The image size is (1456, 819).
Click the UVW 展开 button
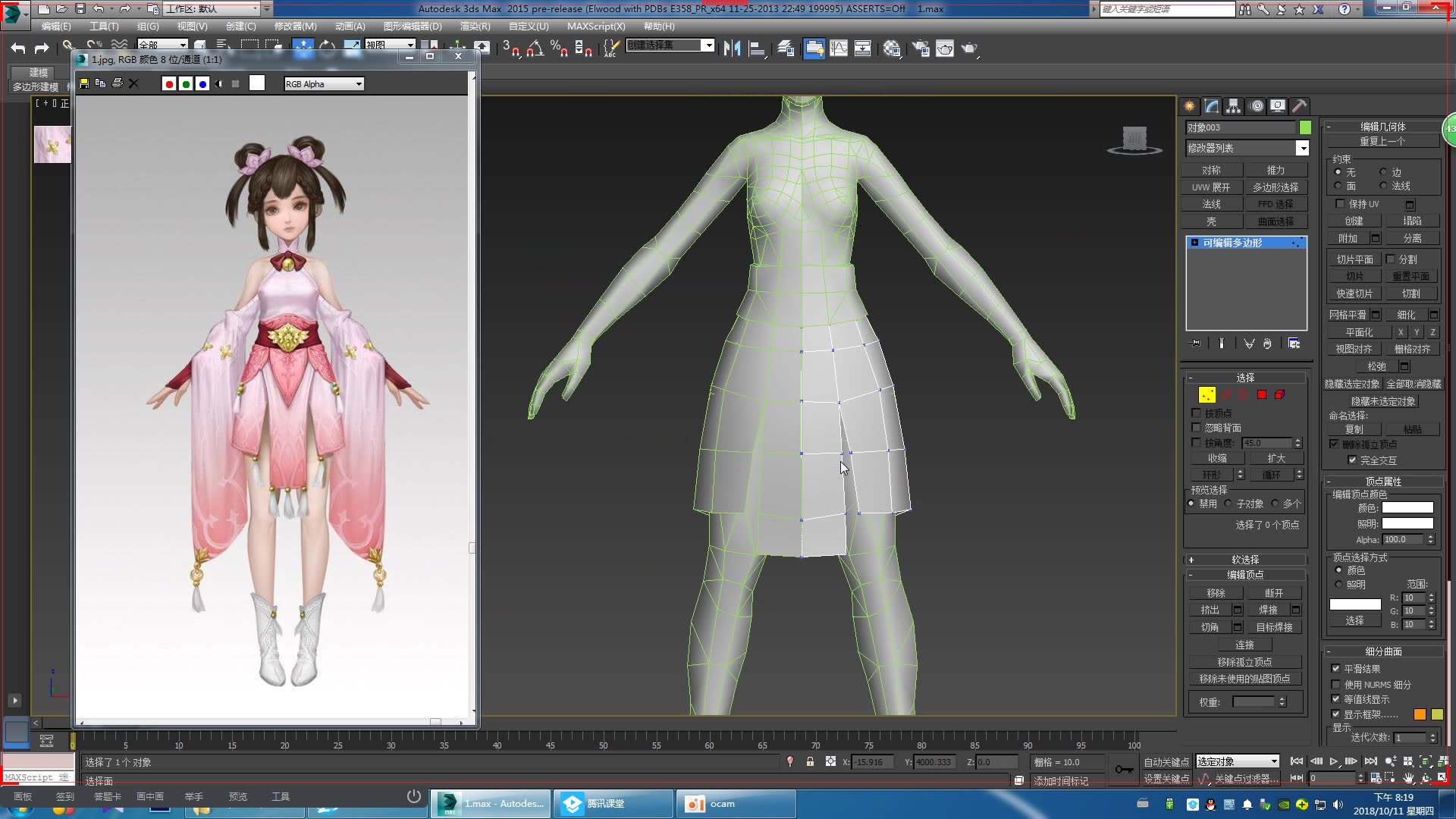tap(1211, 187)
